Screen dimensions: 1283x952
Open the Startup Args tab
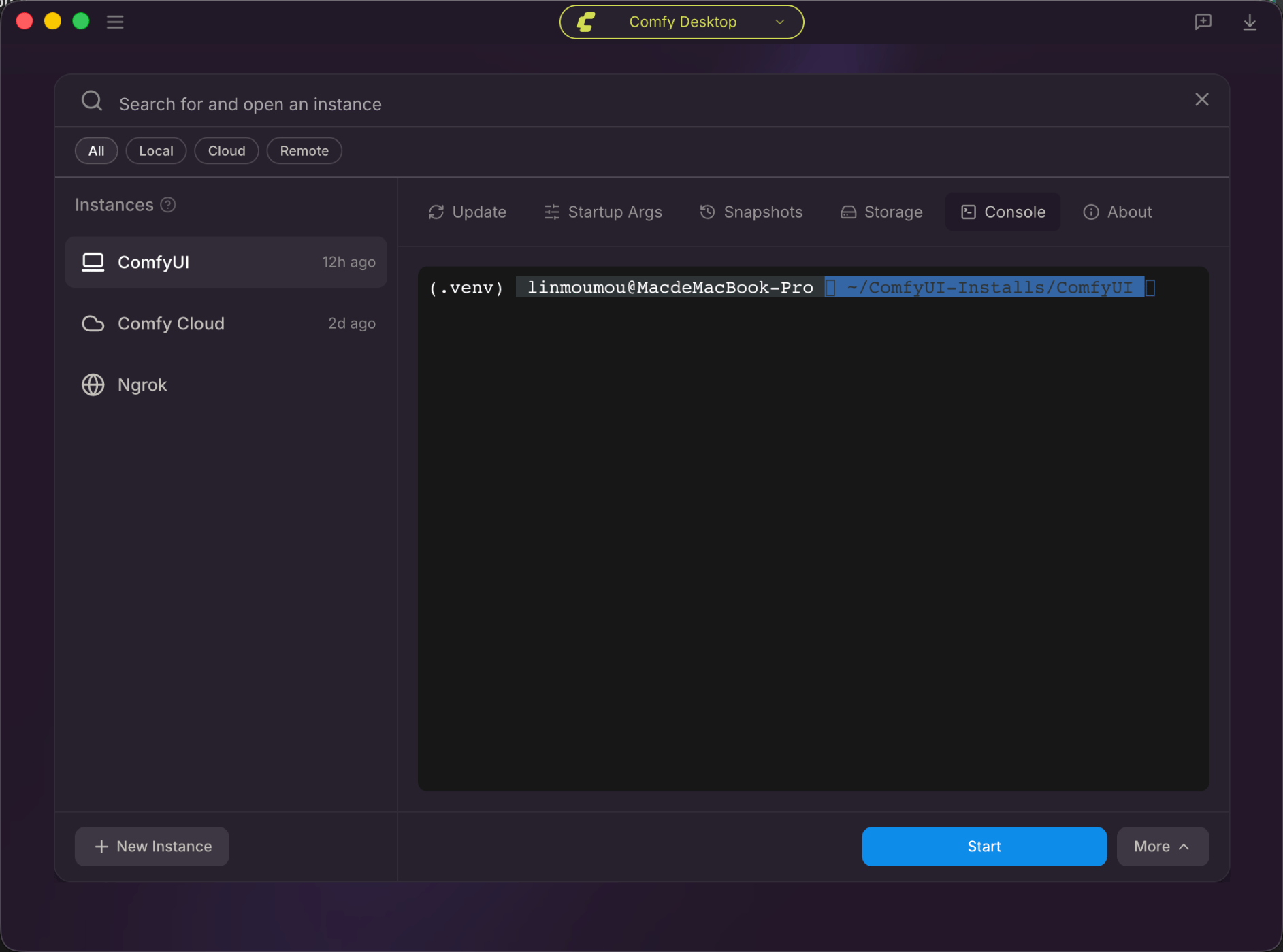(x=603, y=212)
